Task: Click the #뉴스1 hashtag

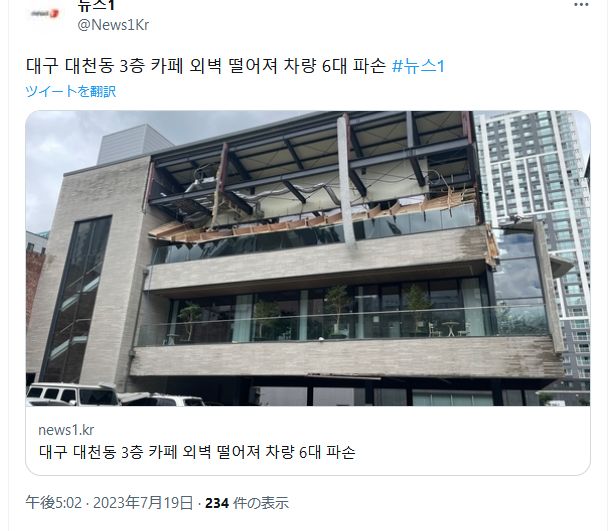Action: point(418,66)
